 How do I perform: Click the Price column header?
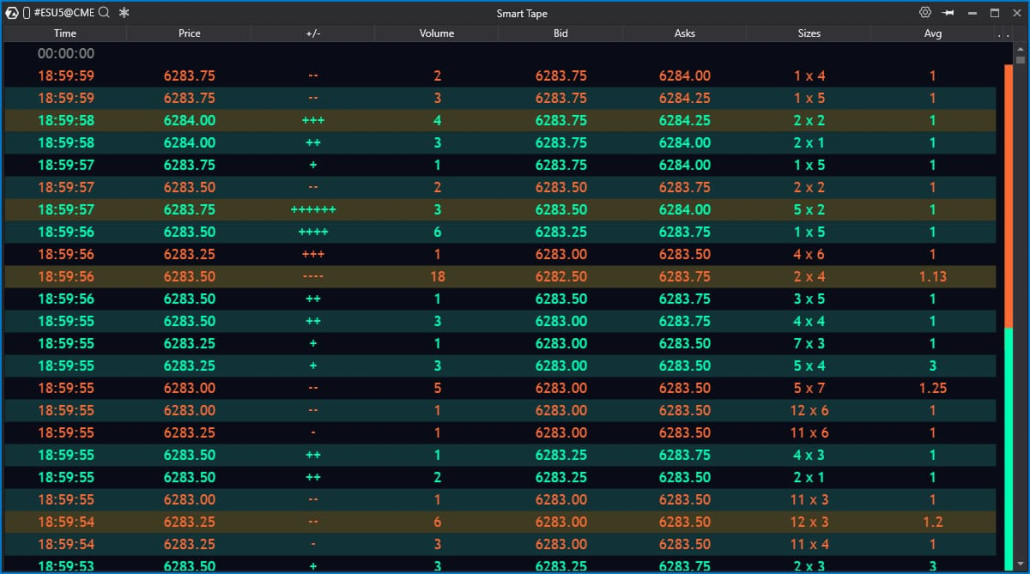(189, 33)
